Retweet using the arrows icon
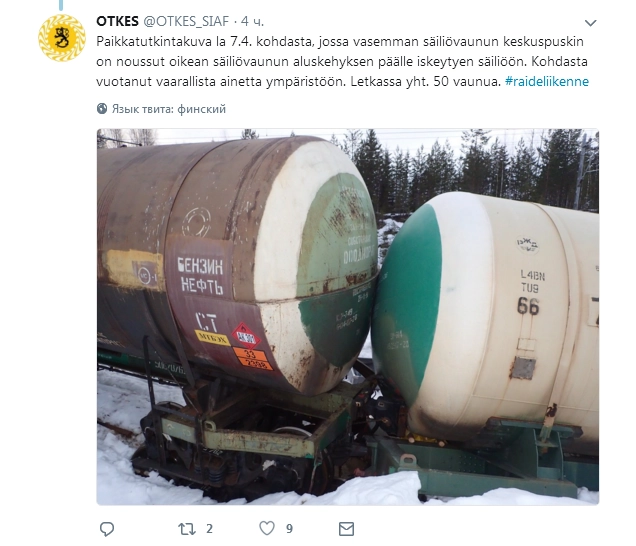Image resolution: width=636 pixels, height=546 pixels. tap(187, 529)
